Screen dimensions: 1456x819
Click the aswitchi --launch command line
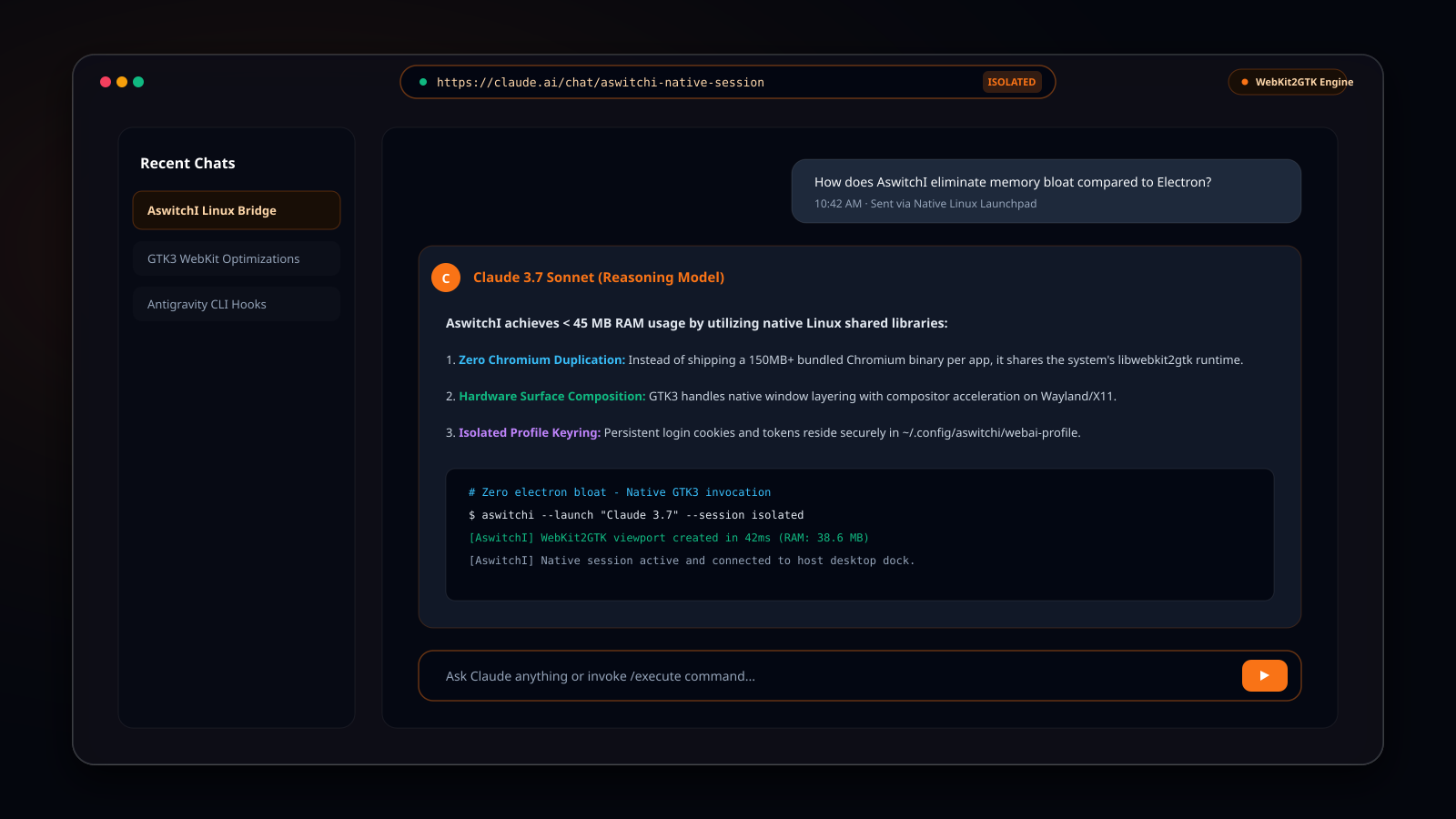(x=636, y=515)
